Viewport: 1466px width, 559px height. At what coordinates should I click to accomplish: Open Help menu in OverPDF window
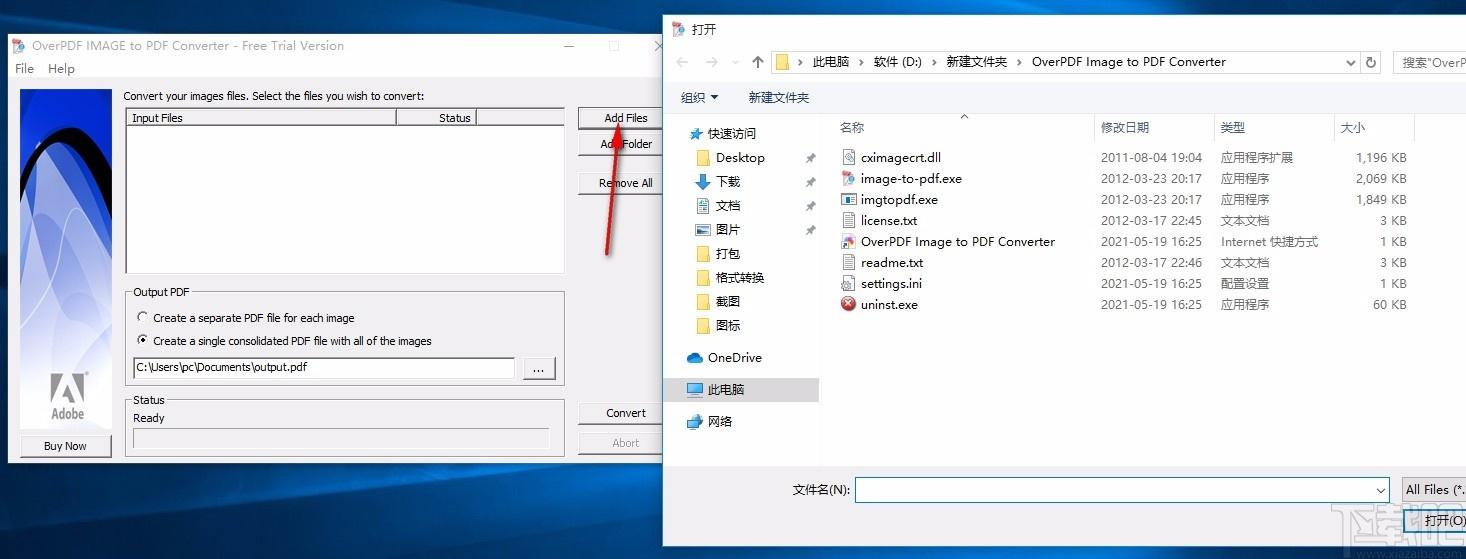61,69
